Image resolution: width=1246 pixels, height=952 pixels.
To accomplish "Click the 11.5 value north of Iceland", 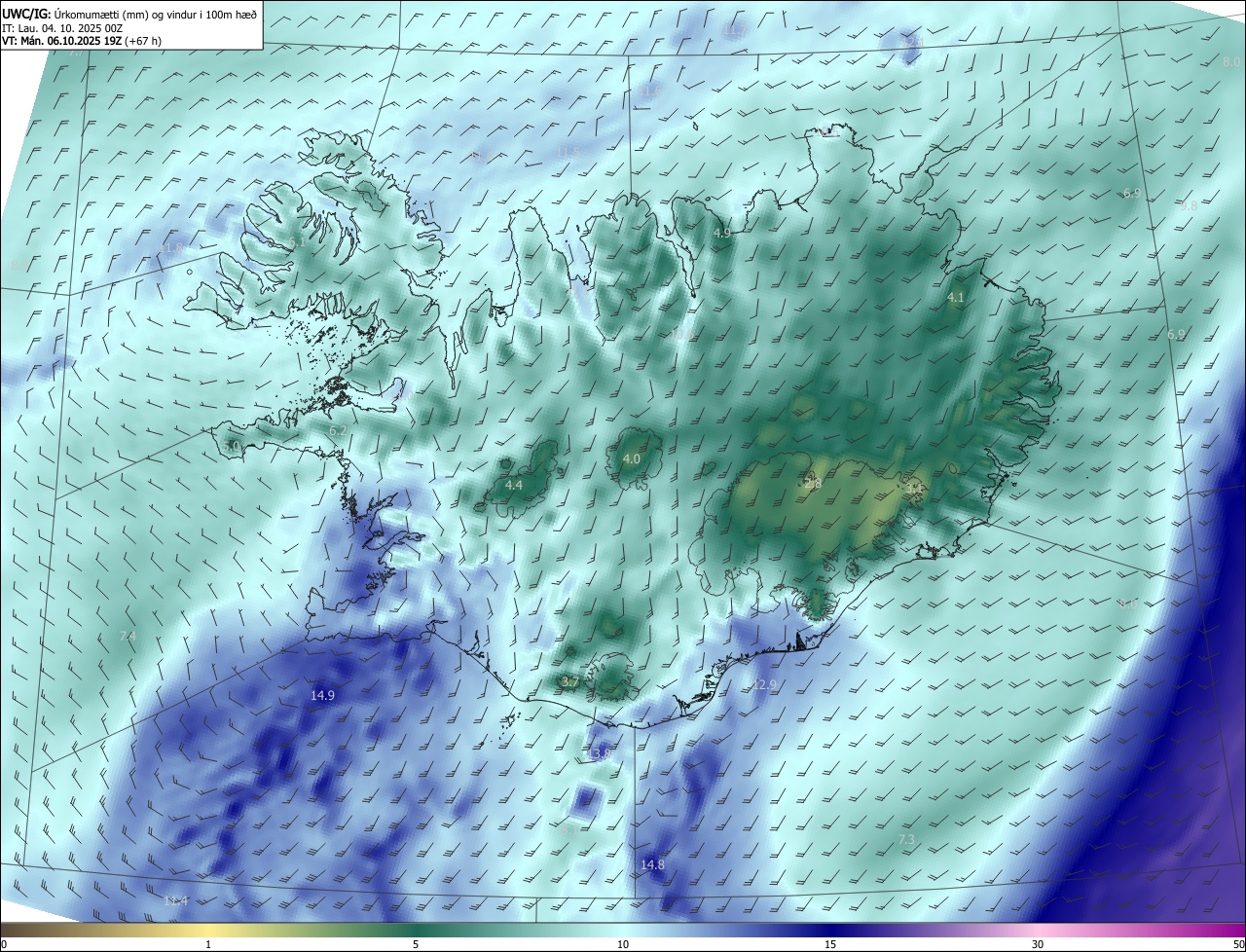I will coord(568,153).
